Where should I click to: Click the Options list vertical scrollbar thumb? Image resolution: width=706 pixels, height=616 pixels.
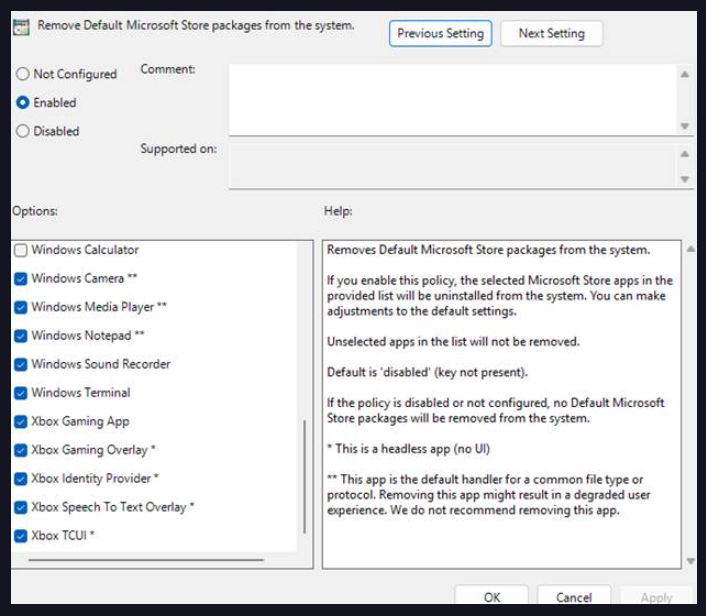click(305, 477)
